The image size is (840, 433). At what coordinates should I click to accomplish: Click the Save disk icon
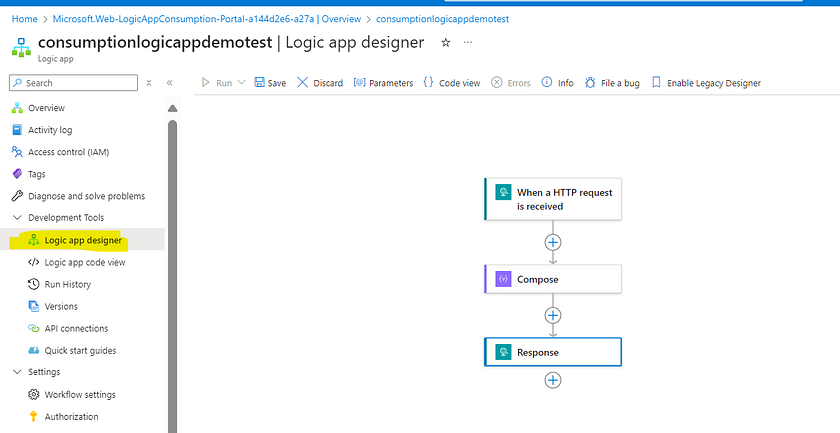click(259, 83)
